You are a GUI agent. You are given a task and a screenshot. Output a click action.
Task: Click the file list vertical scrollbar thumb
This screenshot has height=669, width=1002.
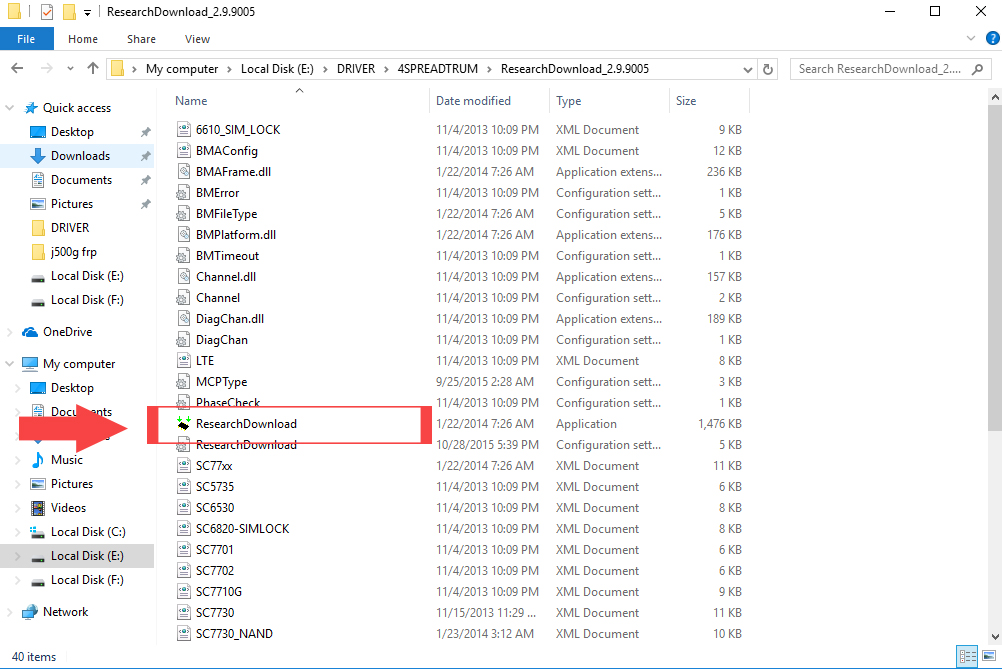point(994,268)
